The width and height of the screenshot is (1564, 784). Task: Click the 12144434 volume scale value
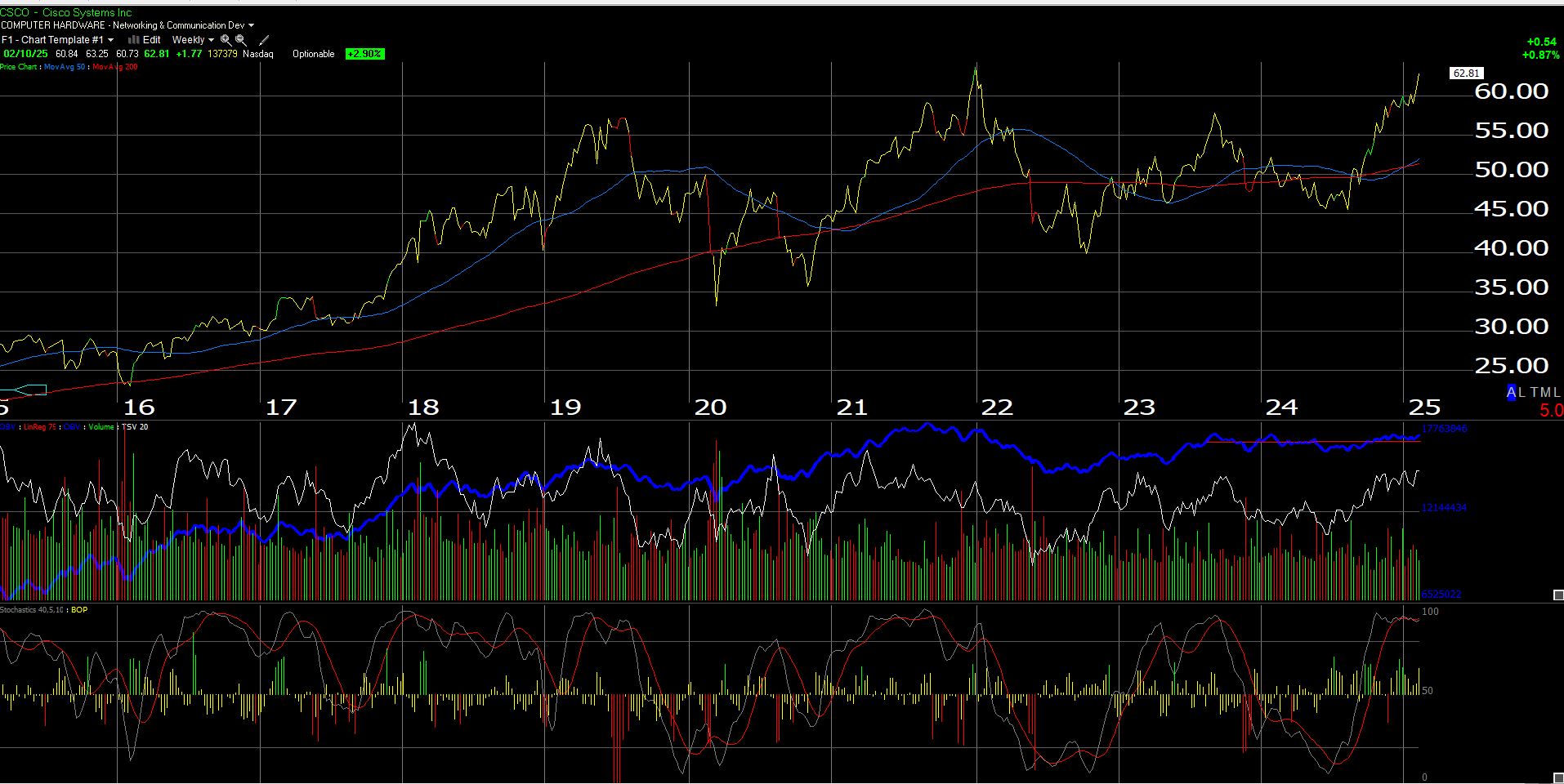click(1445, 508)
